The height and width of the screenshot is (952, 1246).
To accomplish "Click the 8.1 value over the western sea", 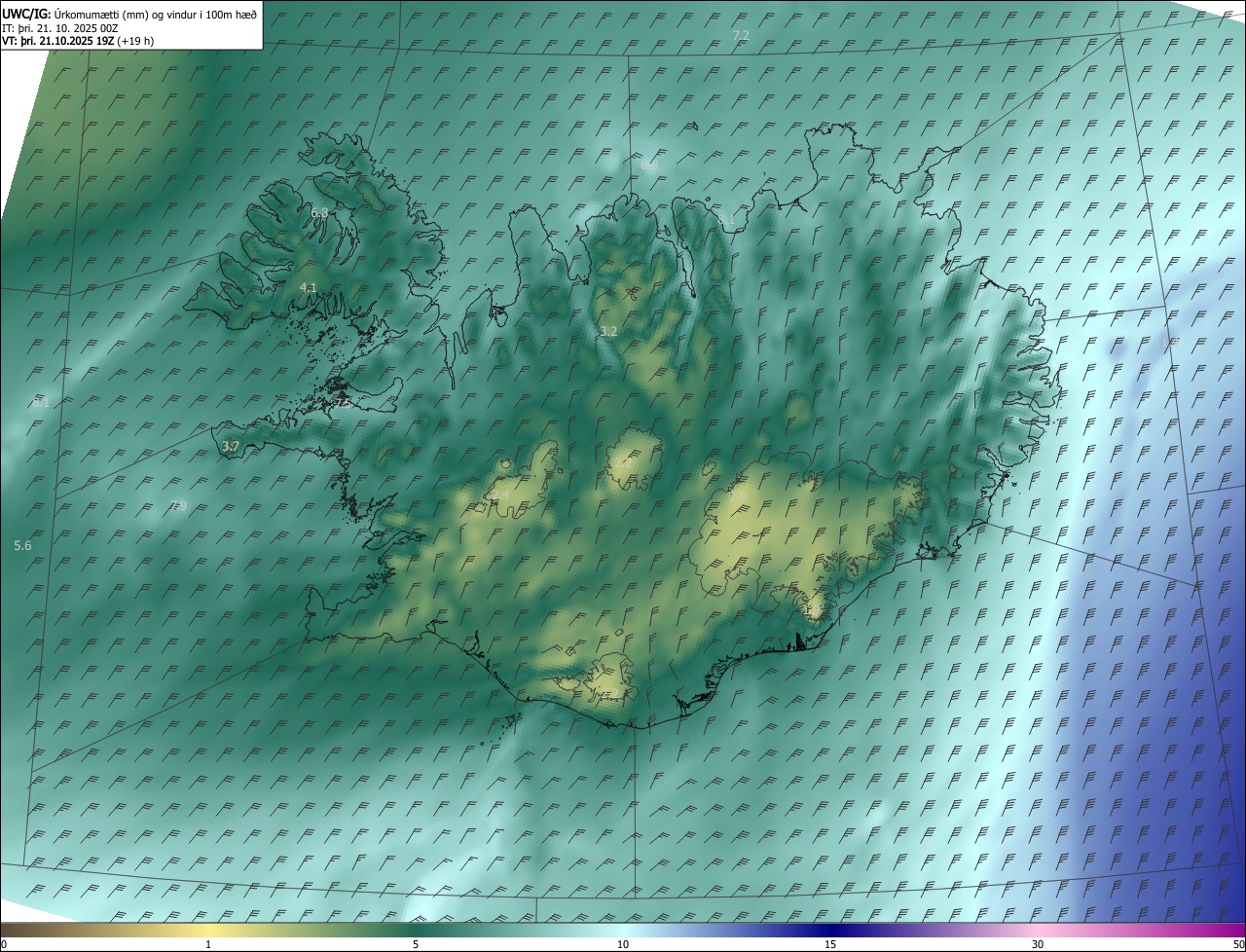I will point(40,402).
